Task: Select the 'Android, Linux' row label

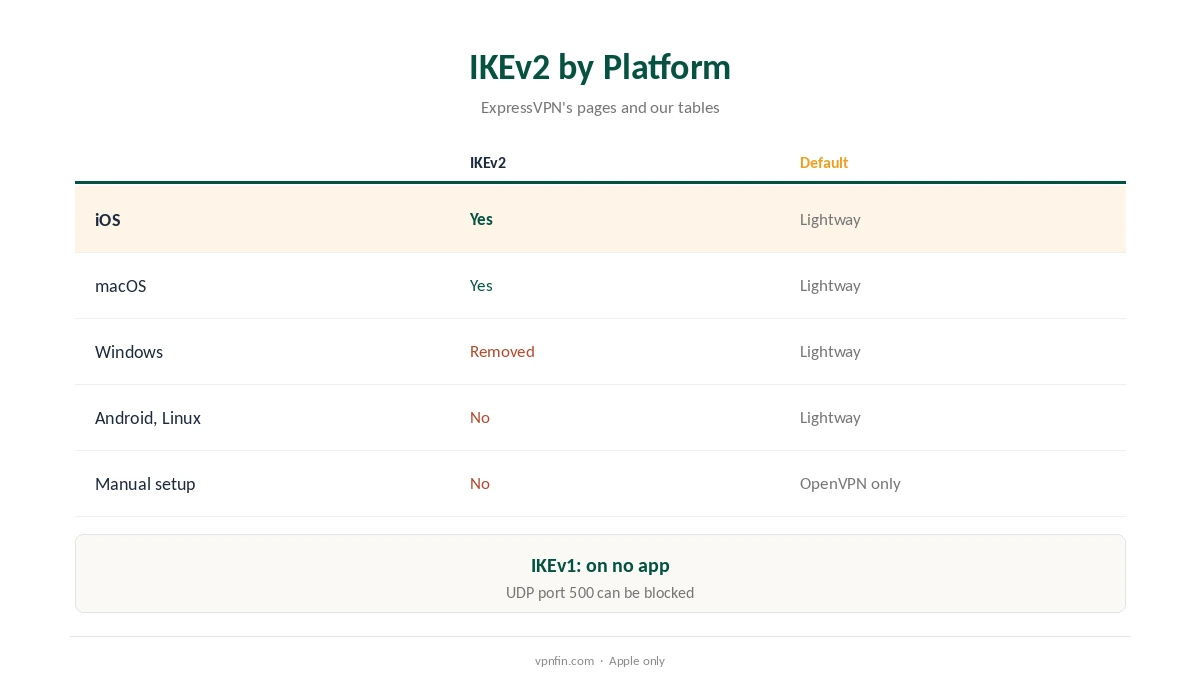Action: point(148,418)
